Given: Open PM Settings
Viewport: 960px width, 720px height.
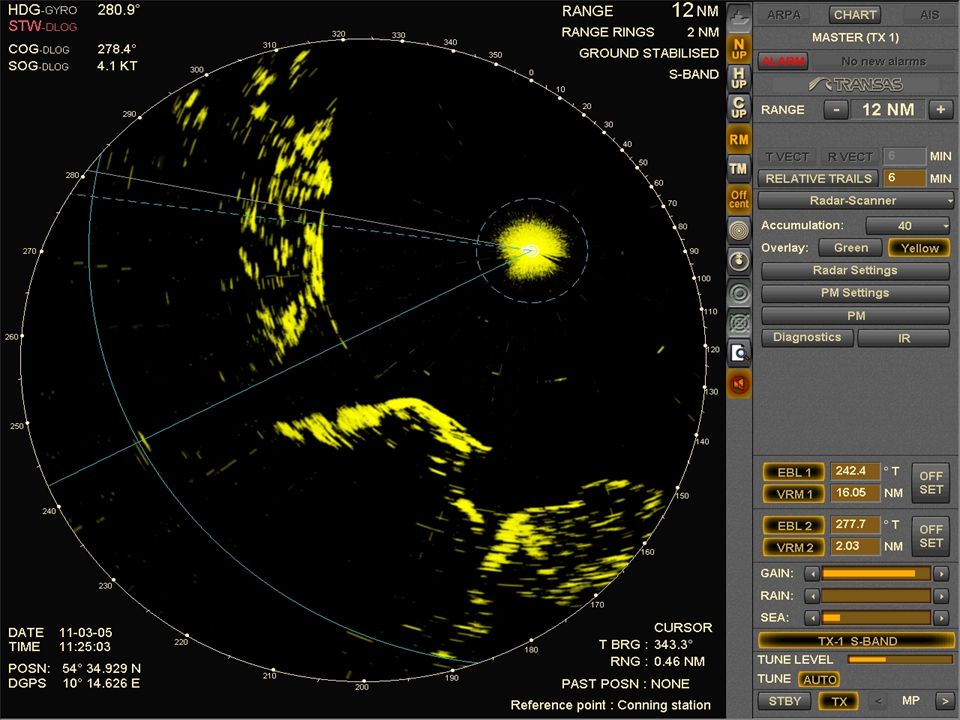Looking at the screenshot, I should [x=855, y=293].
